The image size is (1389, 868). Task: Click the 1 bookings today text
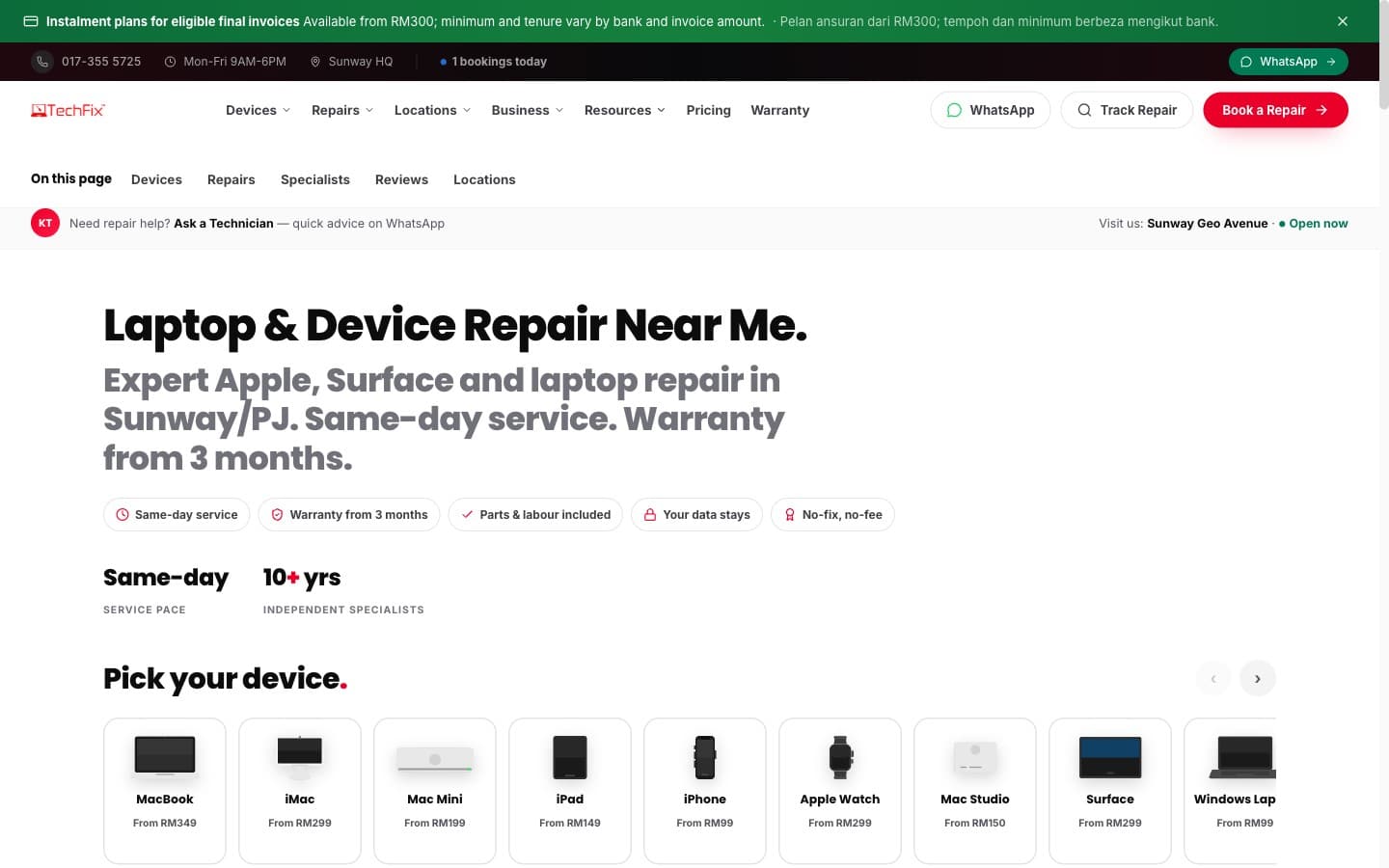point(499,62)
